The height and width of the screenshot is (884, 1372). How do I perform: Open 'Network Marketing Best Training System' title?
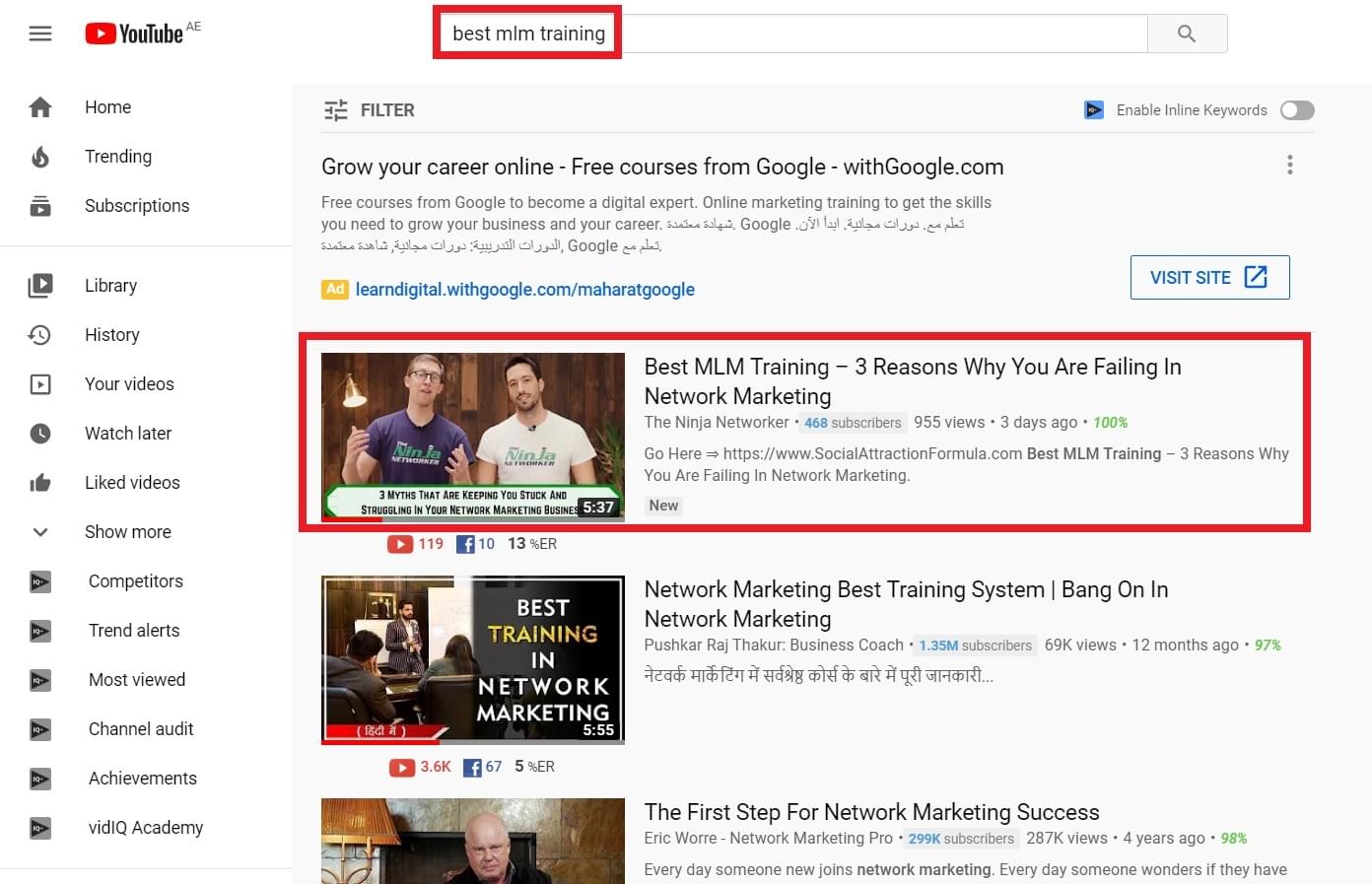pyautogui.click(x=906, y=604)
